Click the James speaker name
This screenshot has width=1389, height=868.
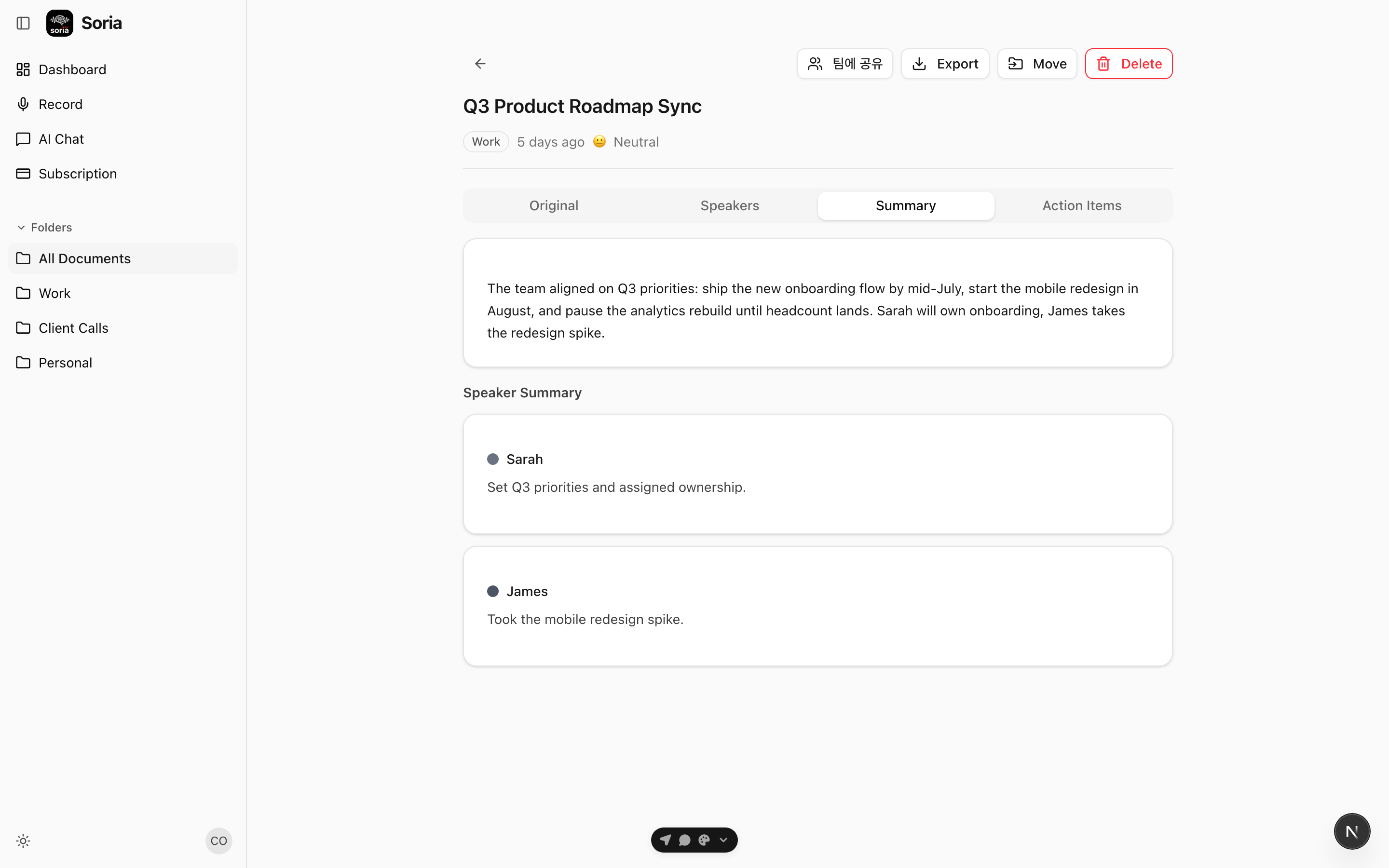pyautogui.click(x=527, y=591)
